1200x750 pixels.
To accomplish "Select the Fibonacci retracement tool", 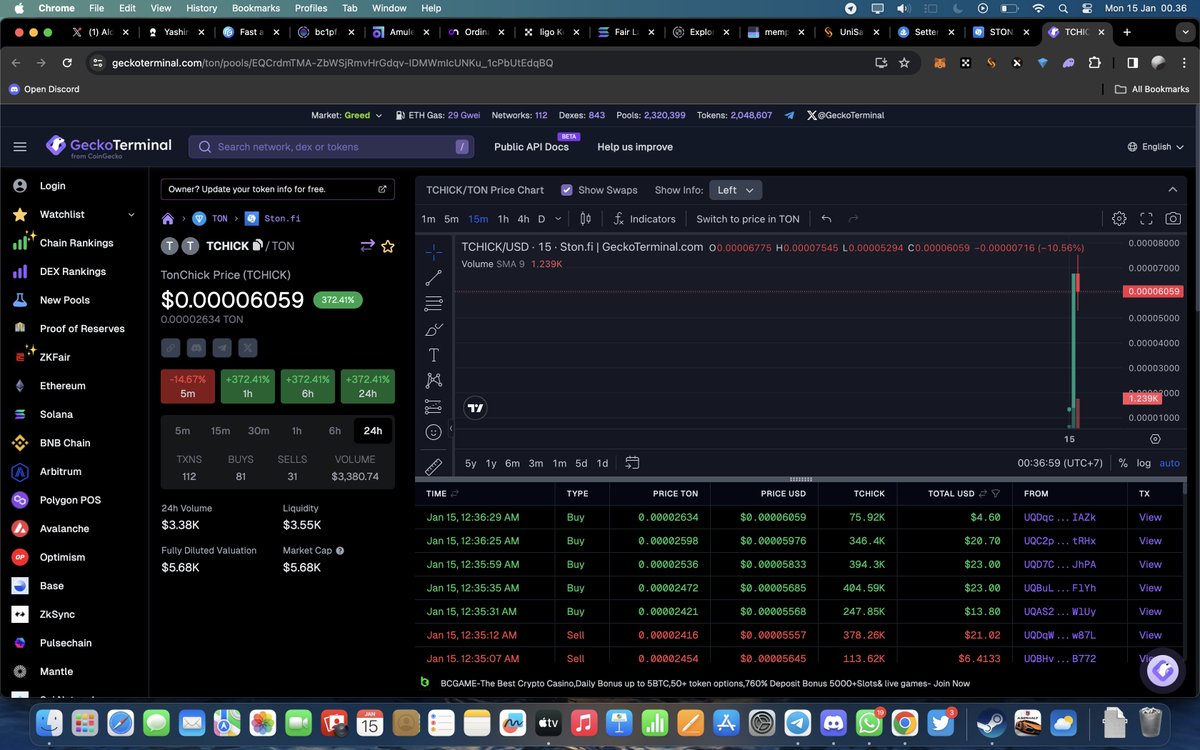I will [x=433, y=303].
